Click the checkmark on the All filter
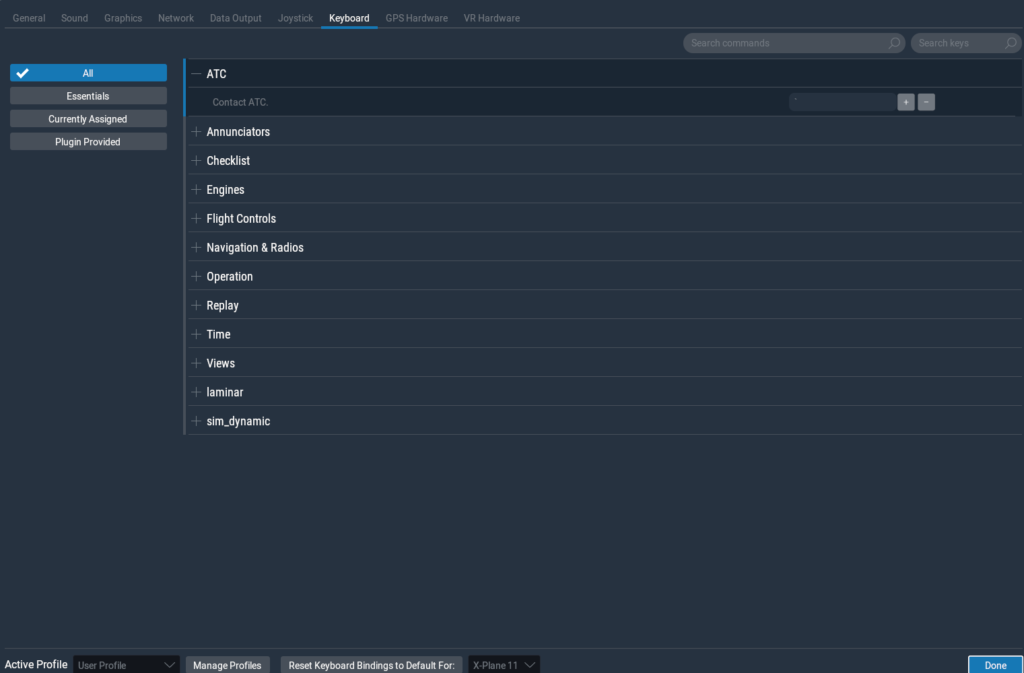The image size is (1024, 673). (22, 72)
